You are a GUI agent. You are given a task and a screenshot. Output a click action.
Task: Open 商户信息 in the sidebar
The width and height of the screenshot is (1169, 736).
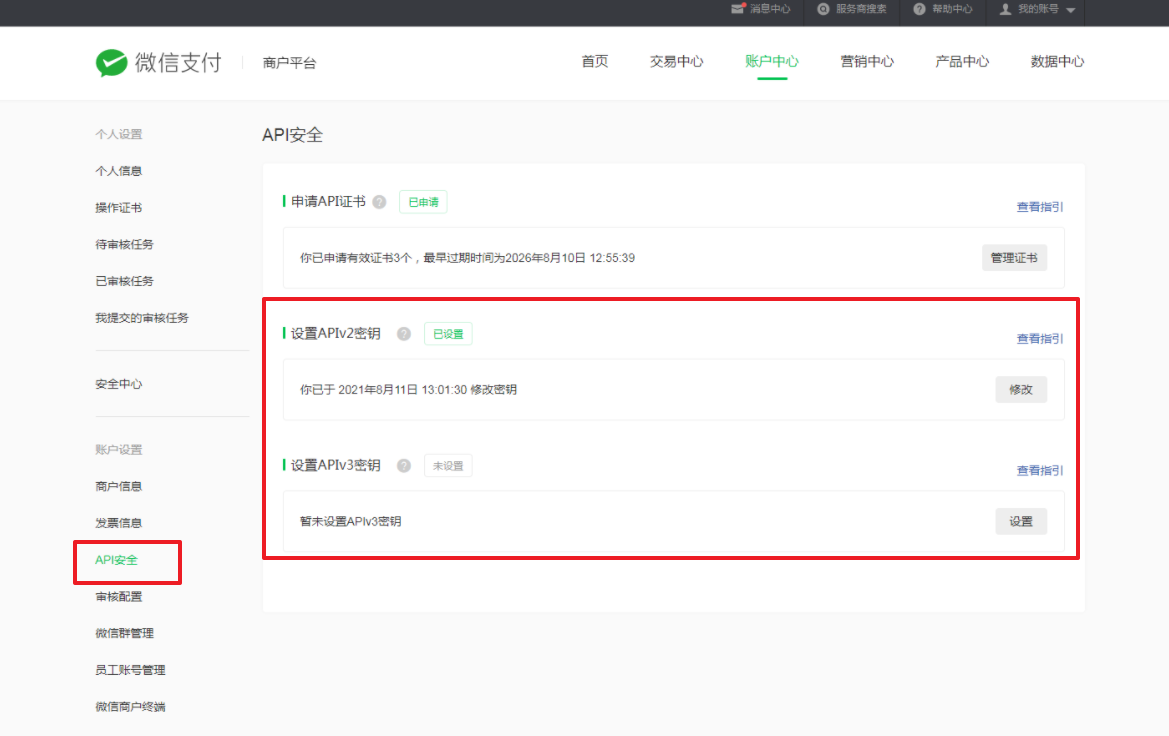pos(119,486)
